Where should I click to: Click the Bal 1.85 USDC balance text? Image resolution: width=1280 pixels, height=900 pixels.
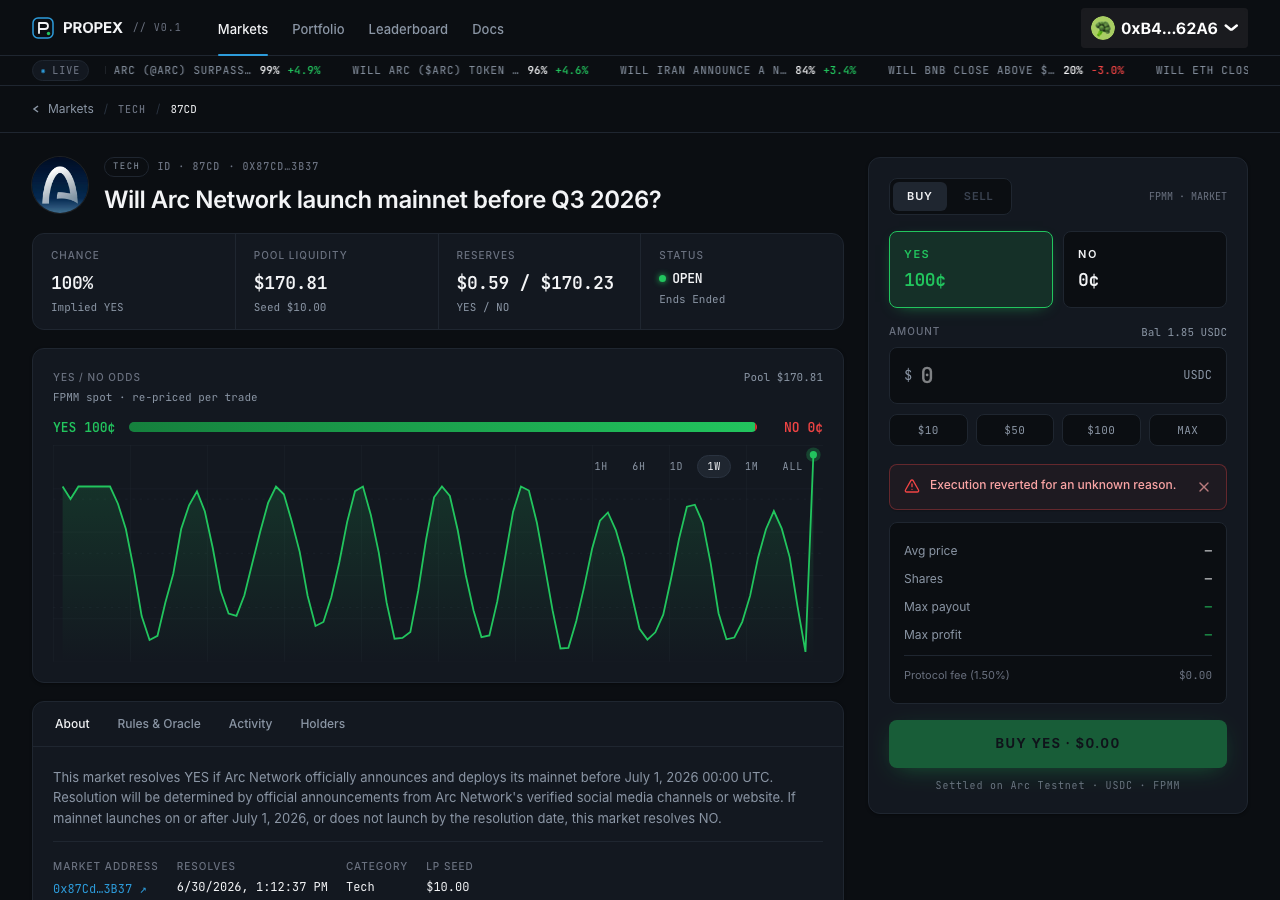pyautogui.click(x=1184, y=332)
